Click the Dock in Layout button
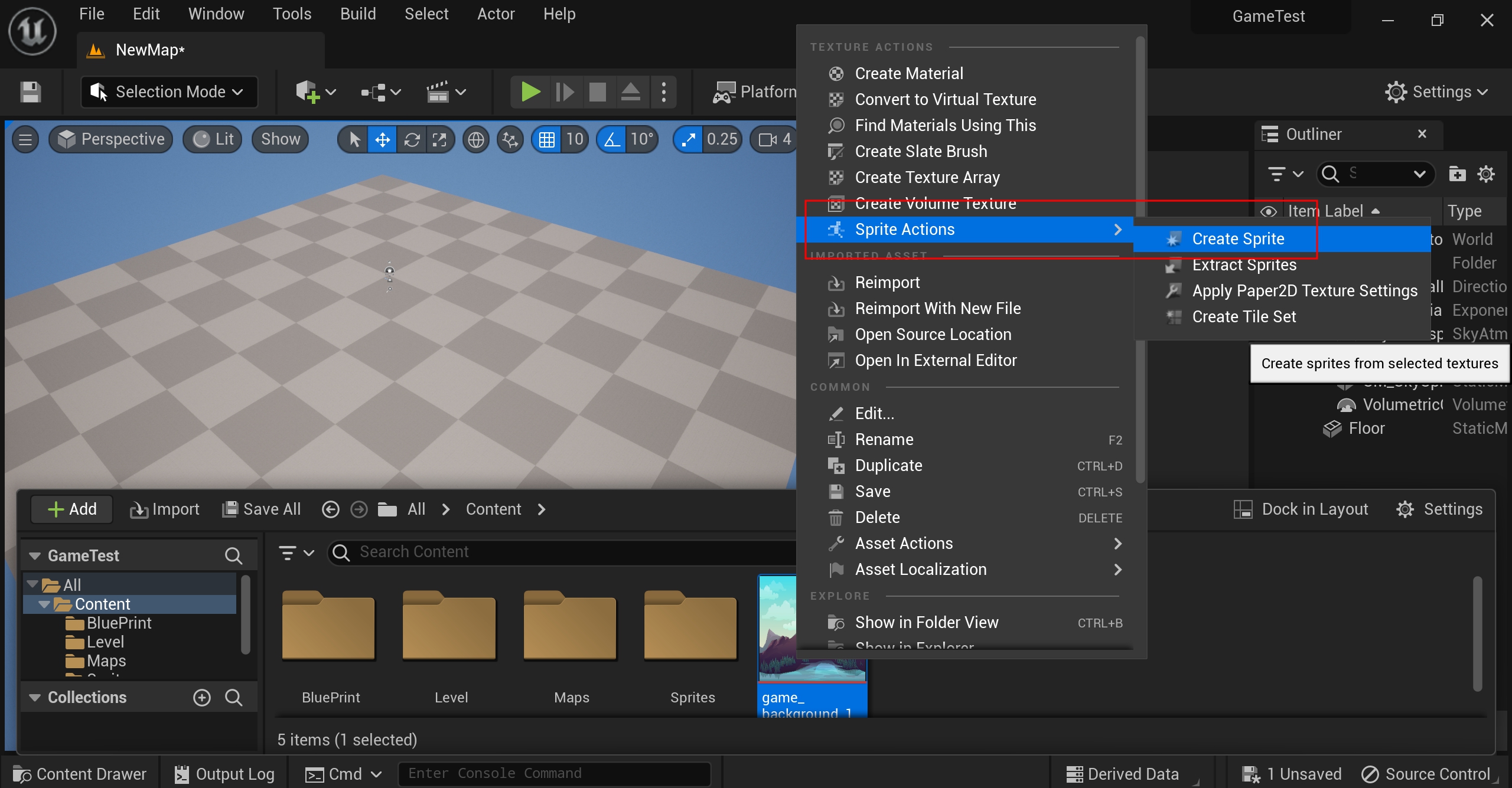Screen dimensions: 1512x788 click(1301, 509)
